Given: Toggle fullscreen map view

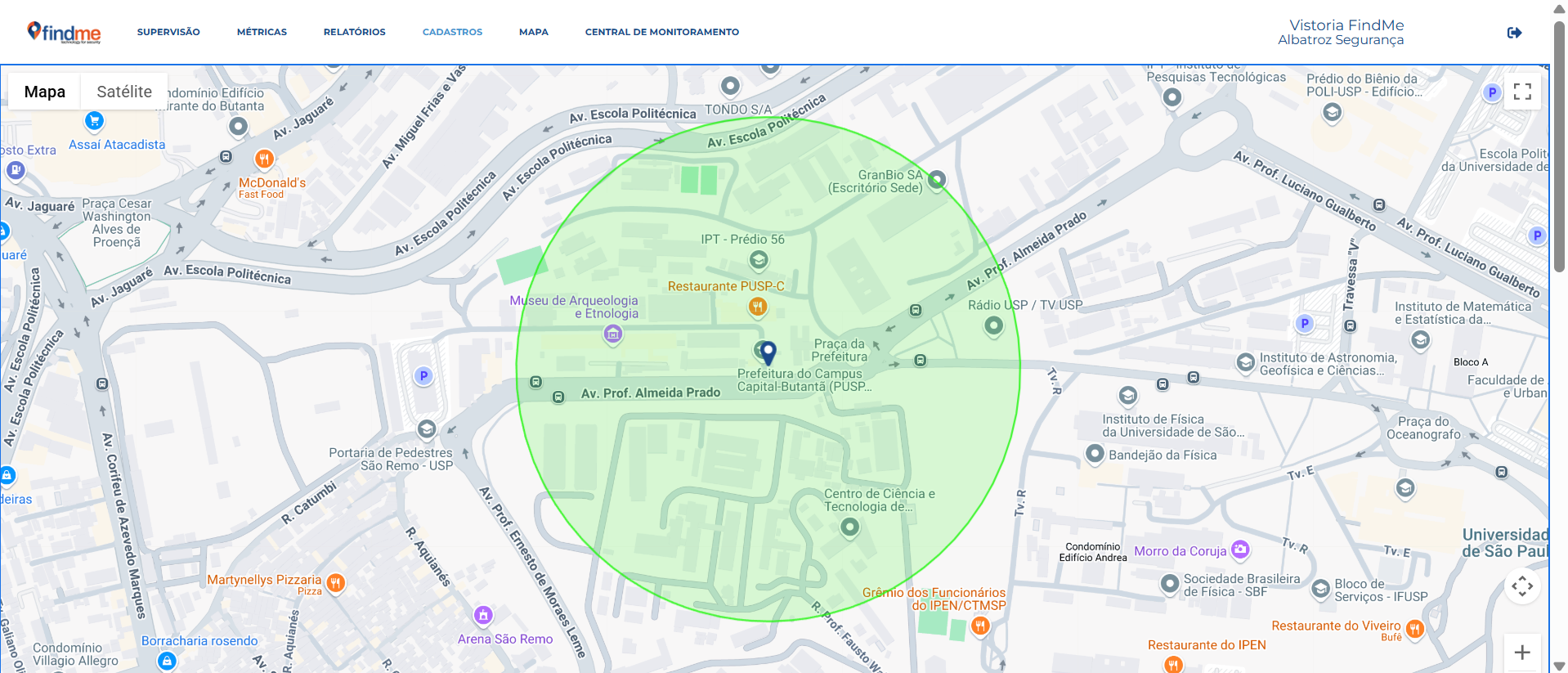Looking at the screenshot, I should 1522,92.
